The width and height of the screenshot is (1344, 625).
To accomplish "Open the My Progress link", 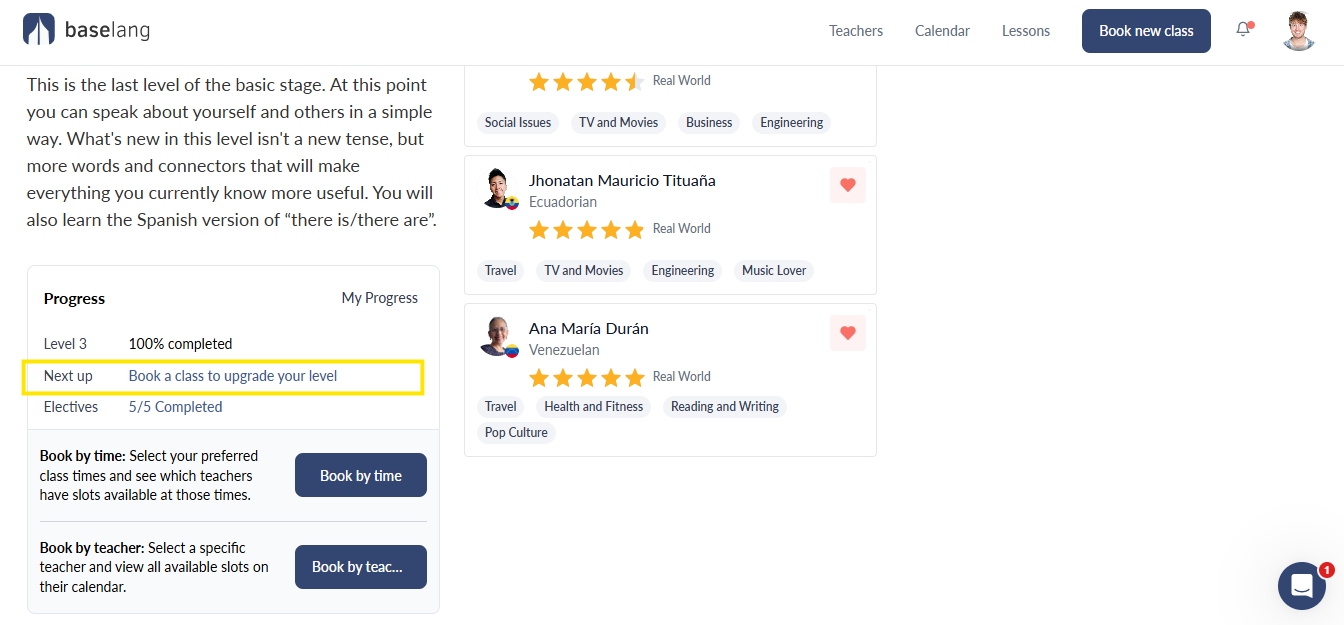I will pos(380,298).
